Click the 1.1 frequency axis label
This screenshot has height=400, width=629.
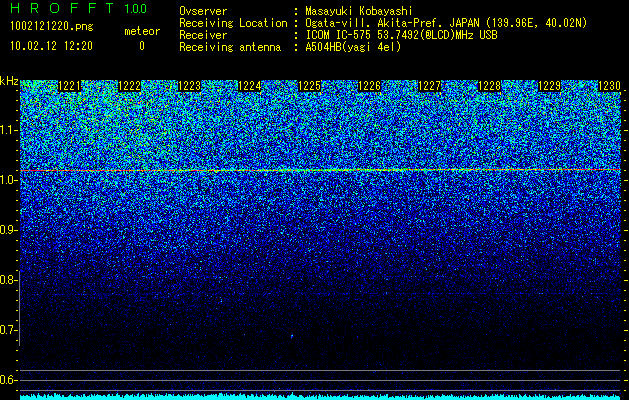8,130
